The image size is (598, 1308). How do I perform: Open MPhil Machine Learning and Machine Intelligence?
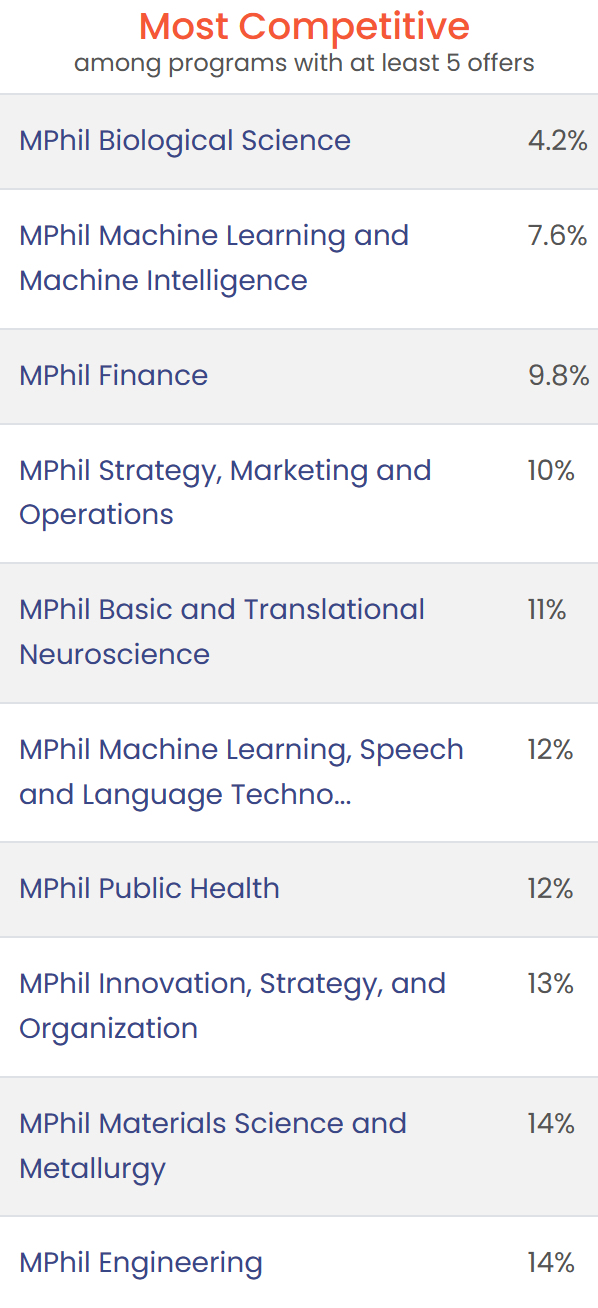click(x=214, y=258)
